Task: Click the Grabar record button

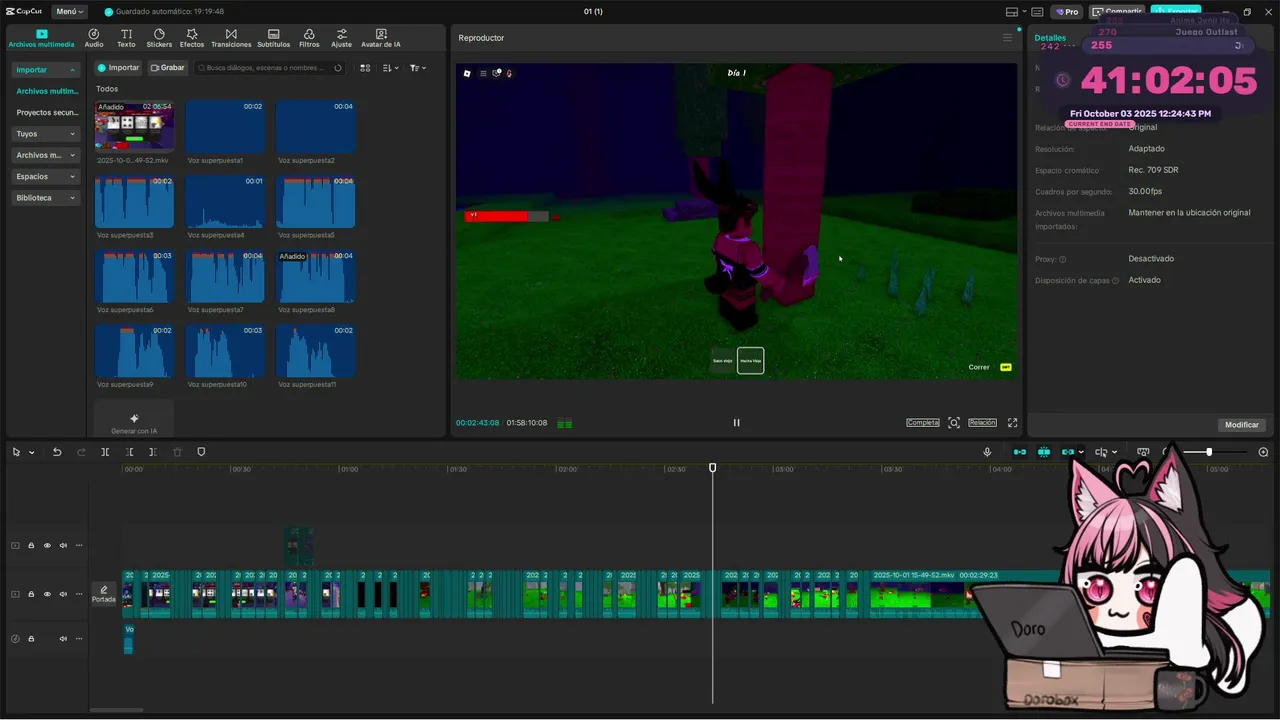Action: 168,68
